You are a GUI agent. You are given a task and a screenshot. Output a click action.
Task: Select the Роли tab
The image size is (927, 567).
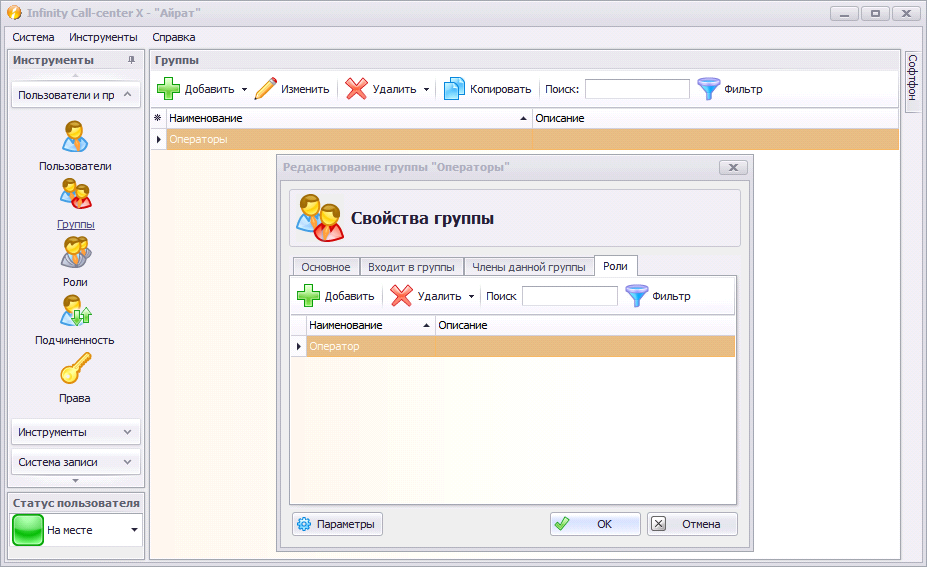(615, 266)
